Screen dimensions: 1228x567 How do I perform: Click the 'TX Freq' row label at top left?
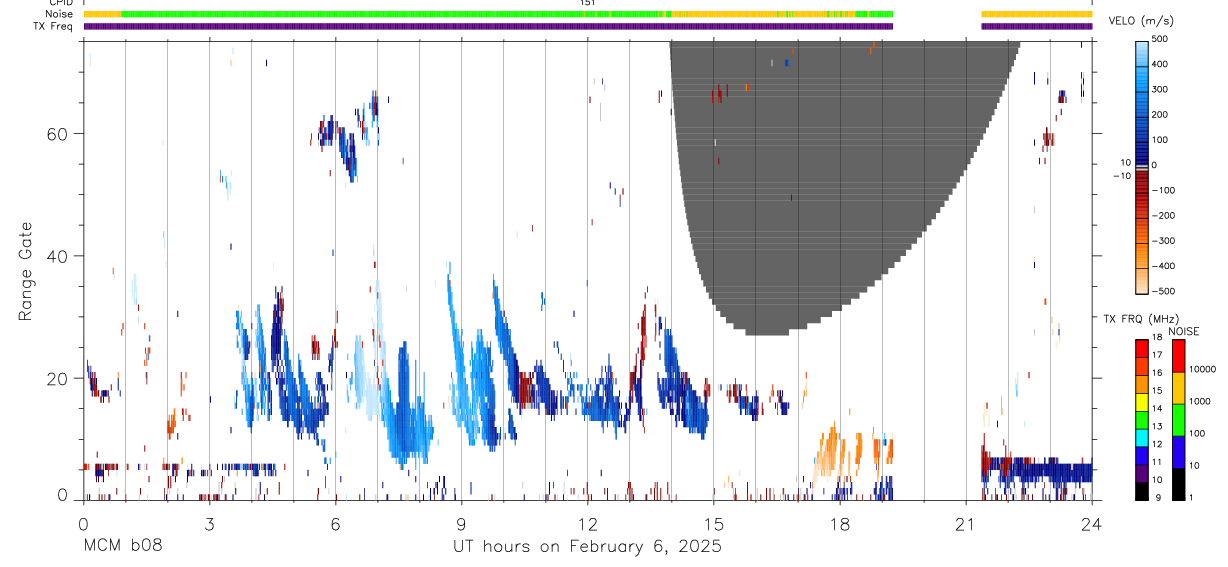tap(51, 26)
